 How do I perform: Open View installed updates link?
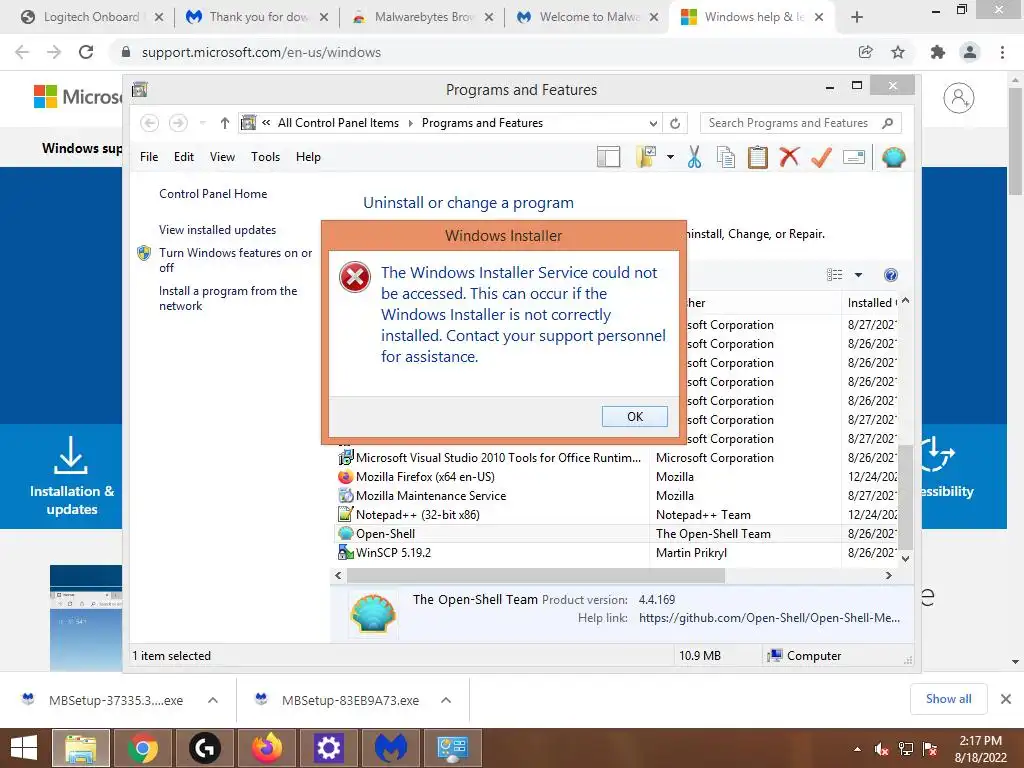coord(217,230)
